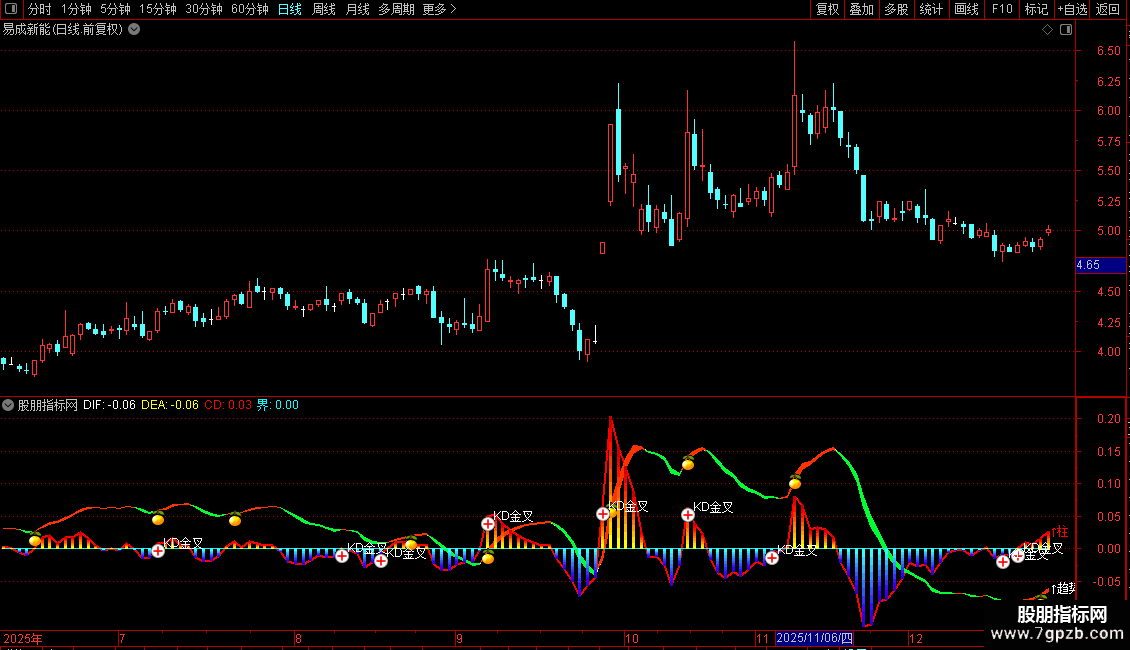Click the KD金叉 plus marker near September
The image size is (1130, 650).
point(488,523)
